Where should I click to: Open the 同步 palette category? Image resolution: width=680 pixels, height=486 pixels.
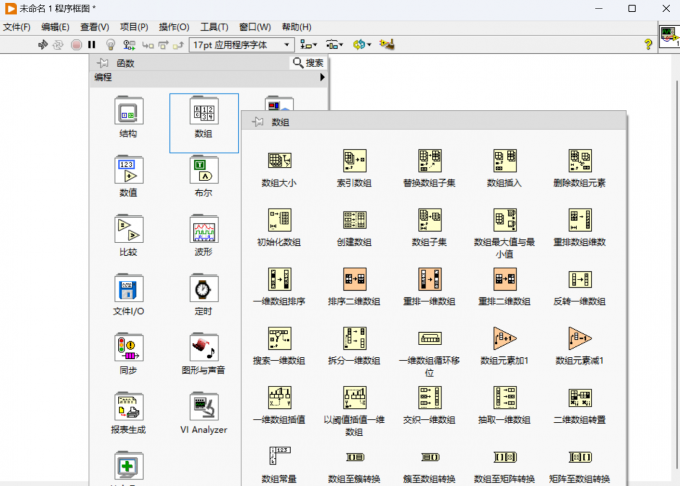128,348
